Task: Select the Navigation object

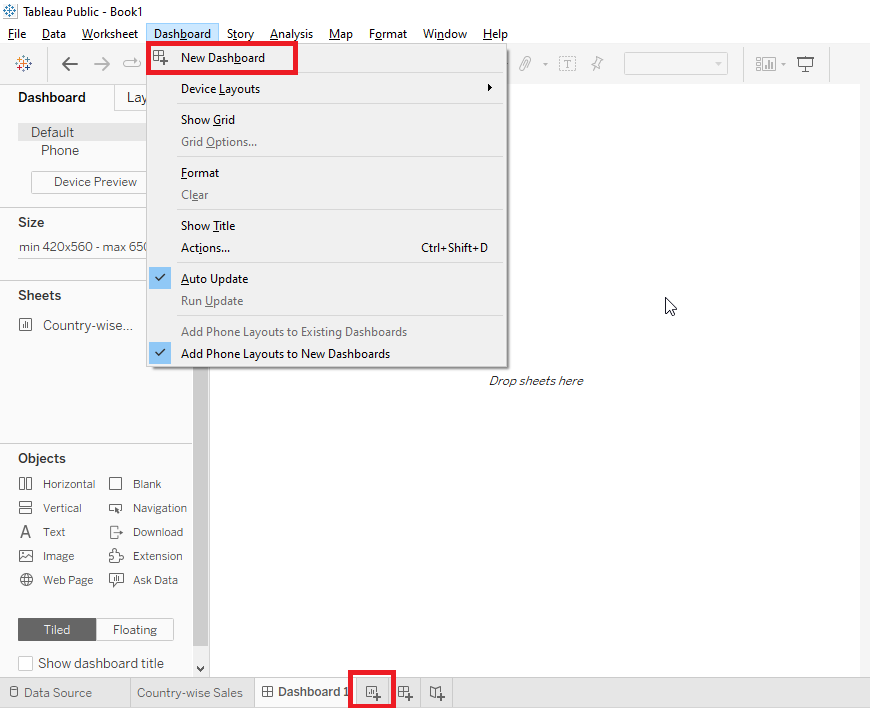Action: (148, 508)
